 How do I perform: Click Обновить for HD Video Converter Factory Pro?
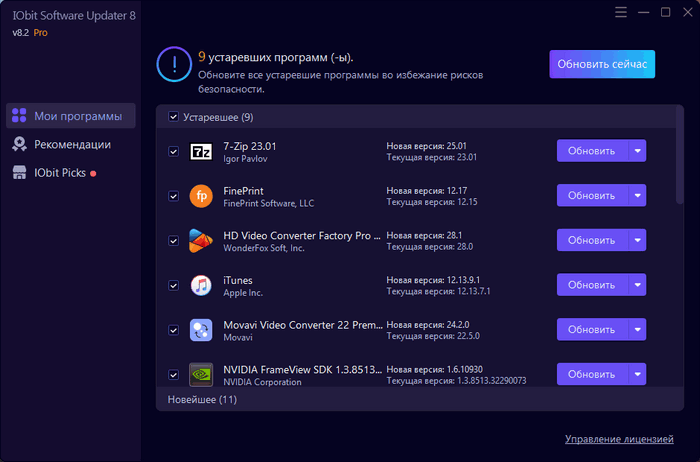592,240
